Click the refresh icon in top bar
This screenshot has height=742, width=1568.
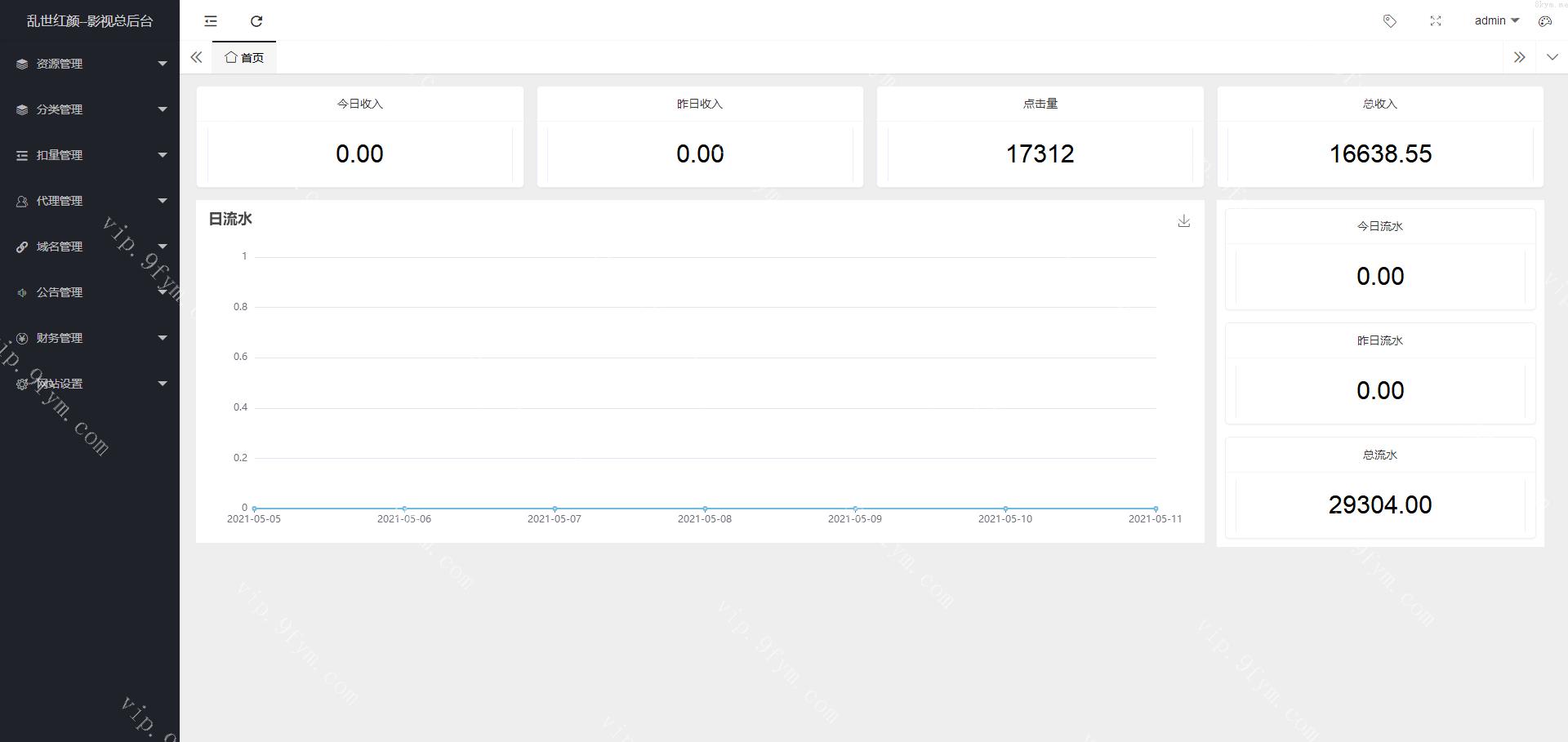tap(256, 21)
